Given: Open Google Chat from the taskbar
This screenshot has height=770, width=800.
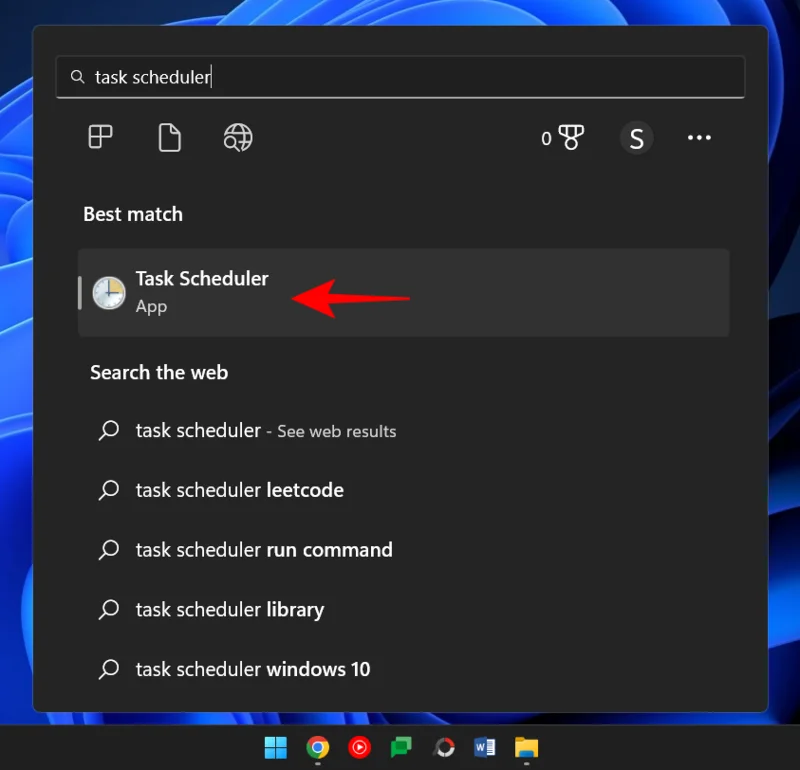Looking at the screenshot, I should click(x=402, y=748).
